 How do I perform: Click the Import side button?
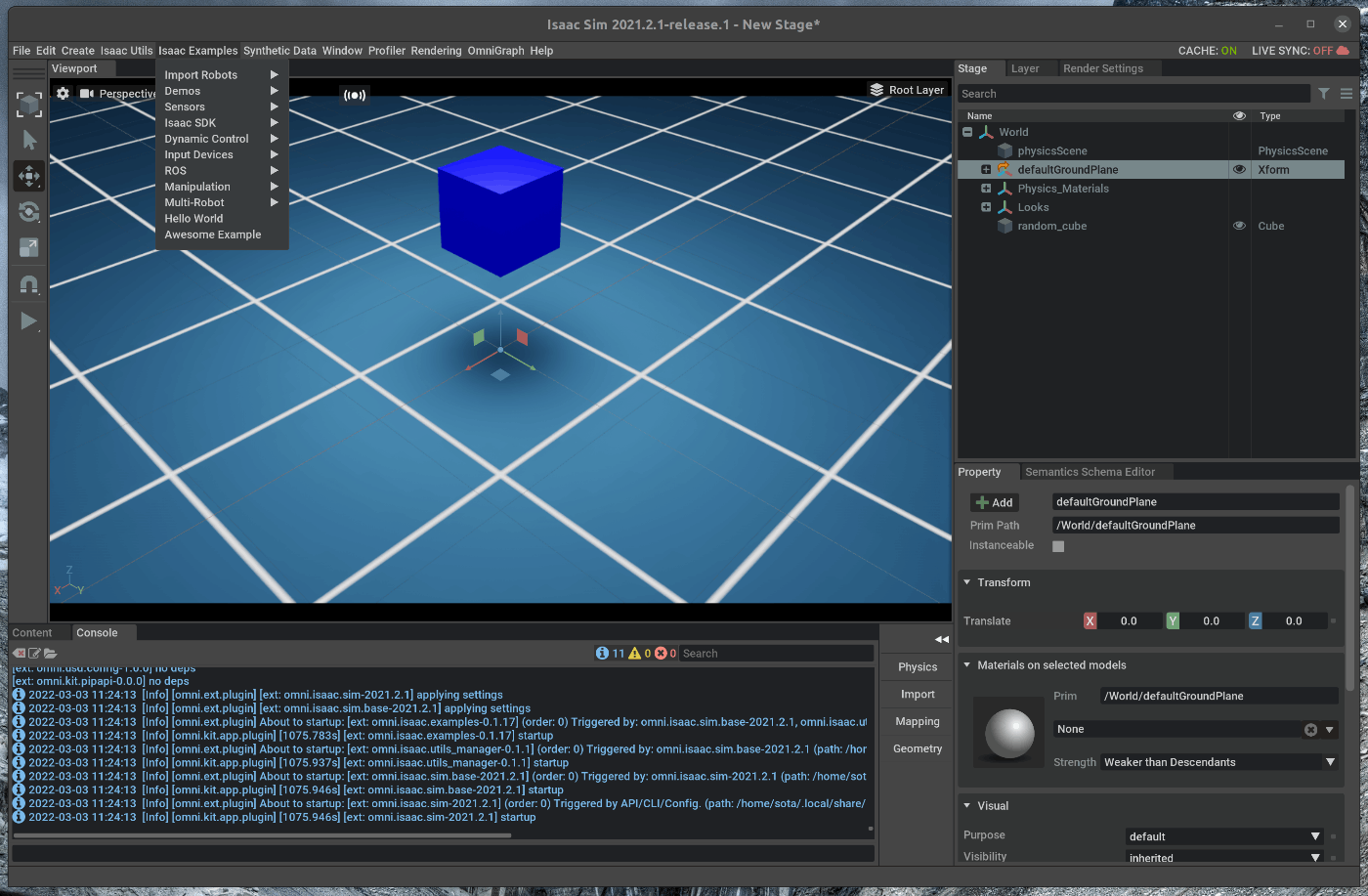(918, 695)
